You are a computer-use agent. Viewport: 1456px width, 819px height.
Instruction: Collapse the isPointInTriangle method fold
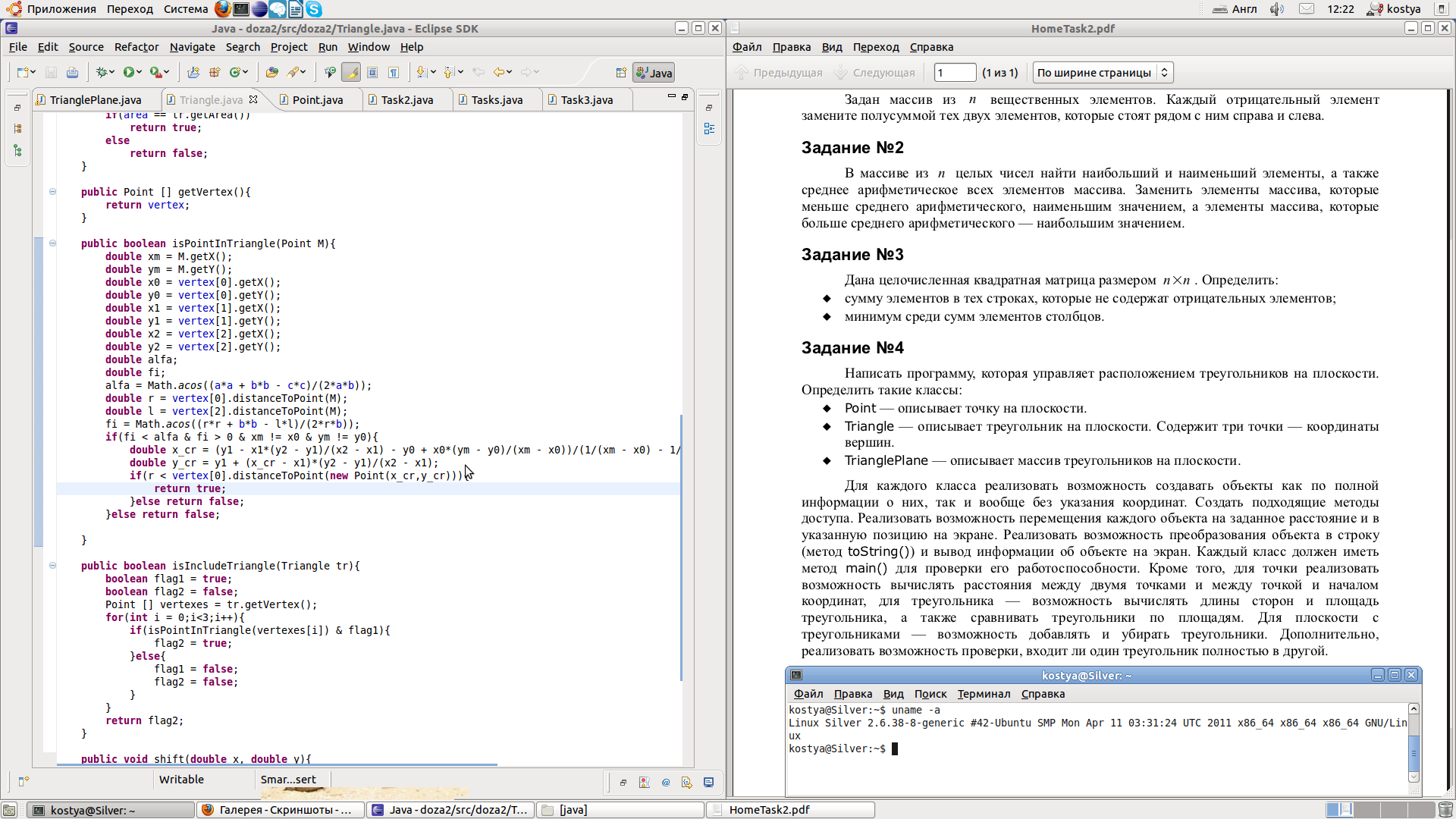tap(52, 243)
